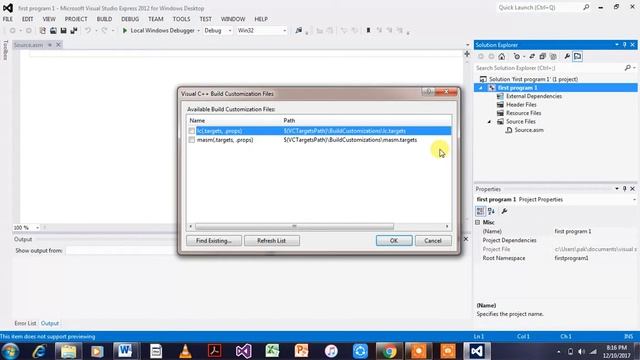Click the Refresh List button

click(271, 241)
